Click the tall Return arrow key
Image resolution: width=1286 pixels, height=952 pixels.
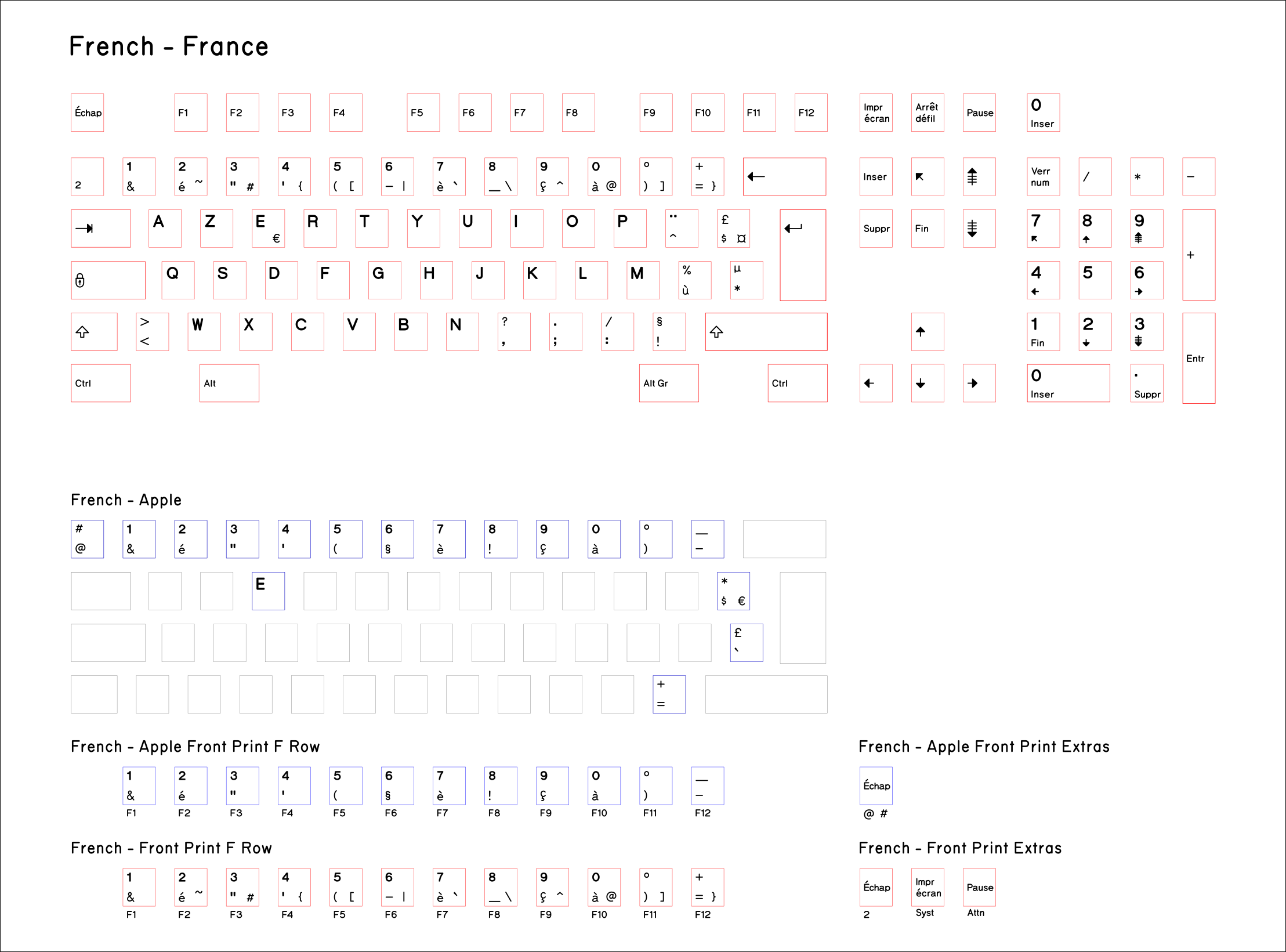click(803, 255)
